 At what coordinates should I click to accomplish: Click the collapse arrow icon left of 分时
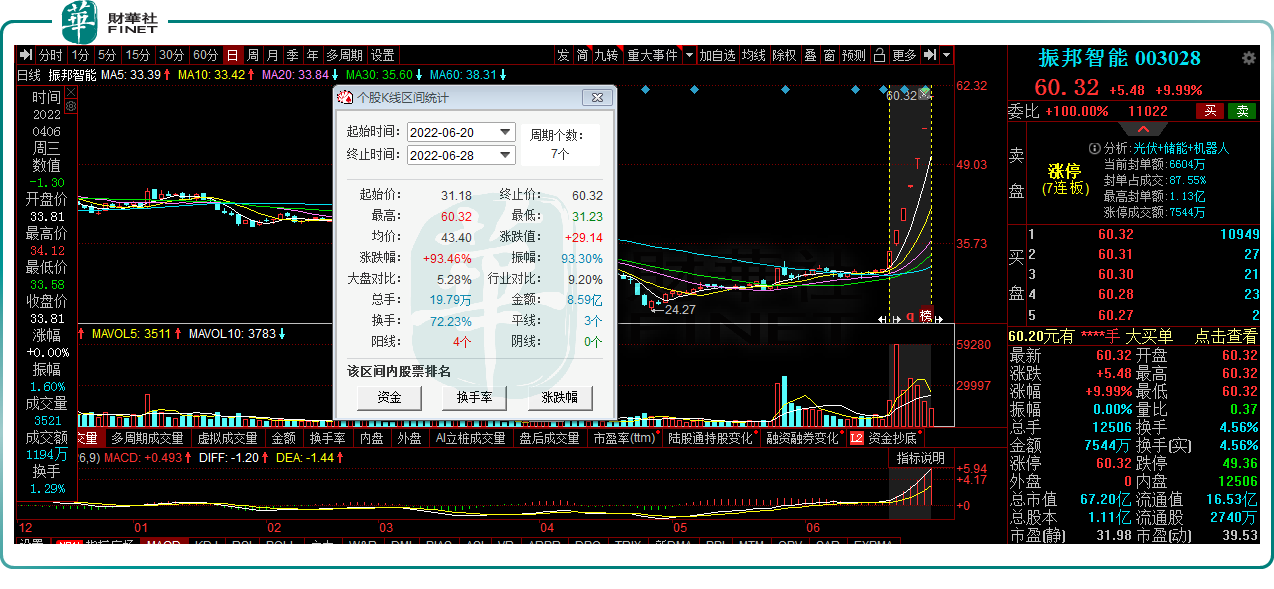(27, 55)
